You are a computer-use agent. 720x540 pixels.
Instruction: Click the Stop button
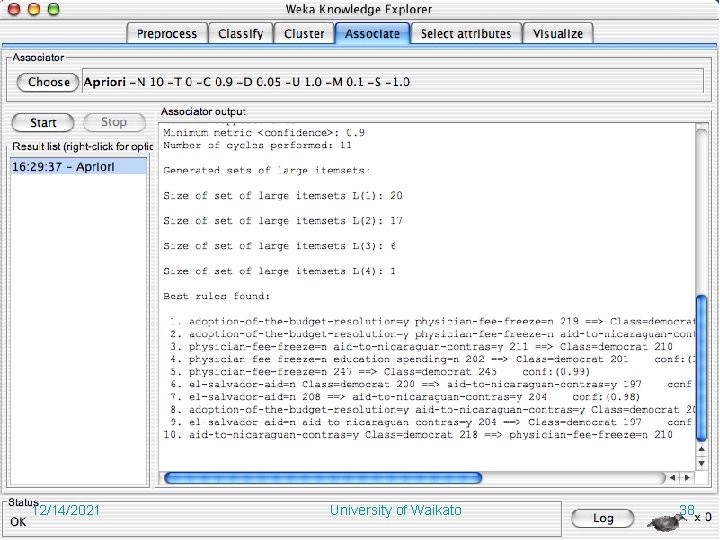[x=114, y=122]
